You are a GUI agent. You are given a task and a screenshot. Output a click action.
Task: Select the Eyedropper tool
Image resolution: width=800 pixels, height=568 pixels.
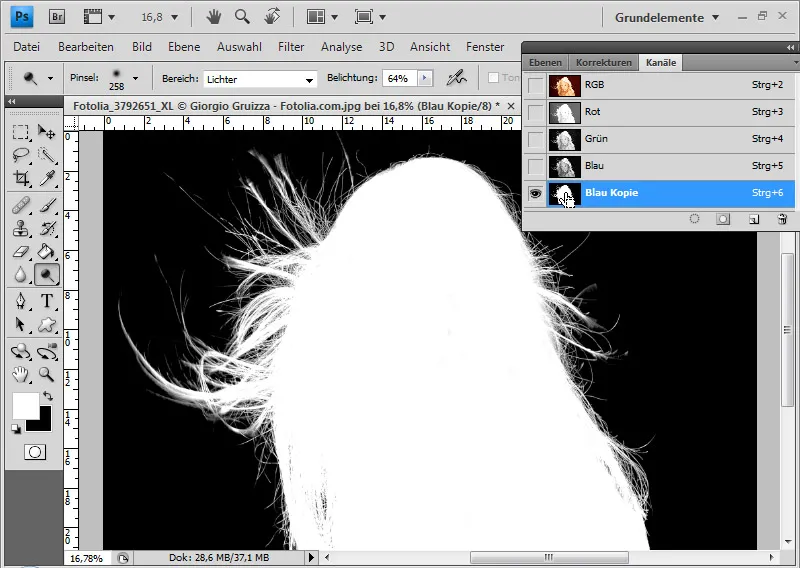click(x=46, y=178)
